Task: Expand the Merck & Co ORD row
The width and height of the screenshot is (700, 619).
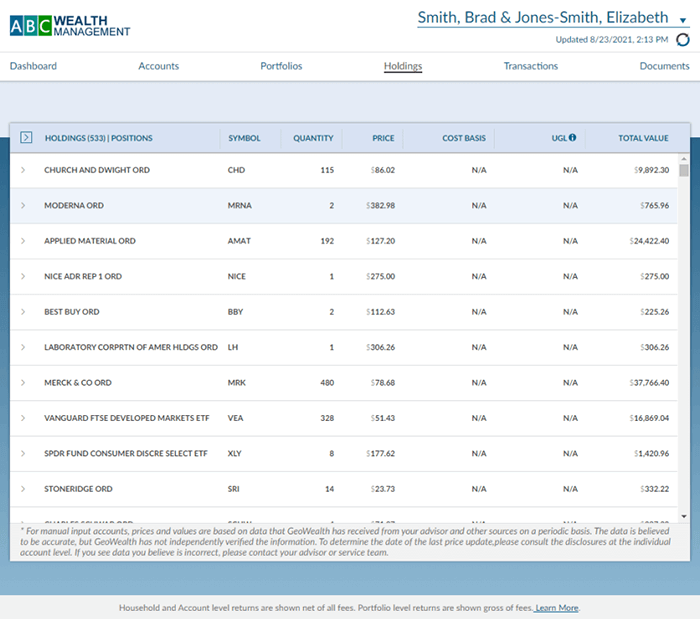Action: 23,382
